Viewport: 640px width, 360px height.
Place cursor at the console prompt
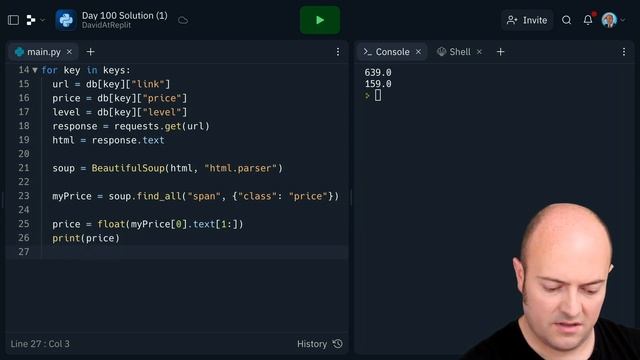click(x=378, y=96)
